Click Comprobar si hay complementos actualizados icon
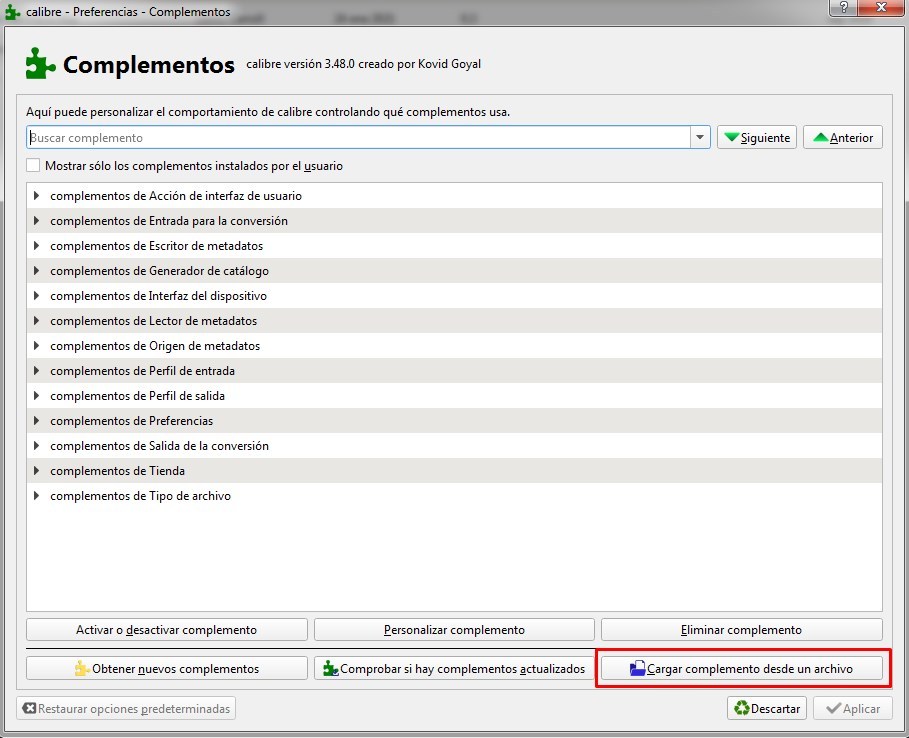The height and width of the screenshot is (738, 909). coord(331,669)
